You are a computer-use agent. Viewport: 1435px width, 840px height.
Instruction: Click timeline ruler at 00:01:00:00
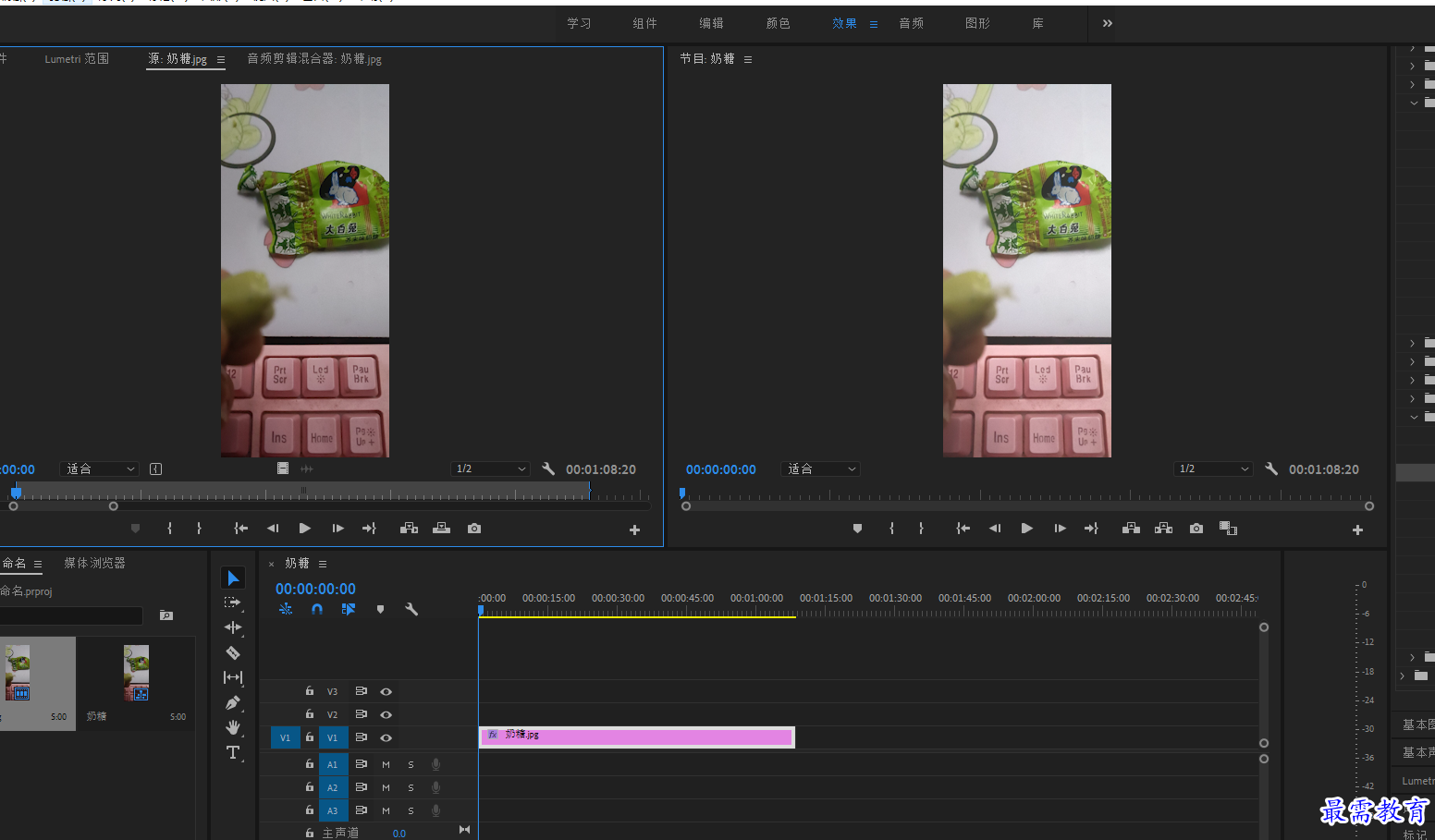(x=756, y=599)
